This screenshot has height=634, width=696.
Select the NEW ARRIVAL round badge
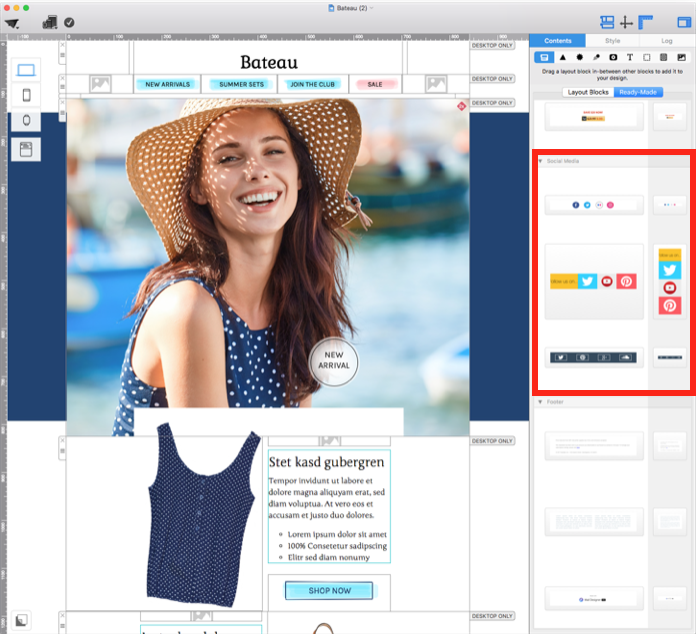[x=333, y=361]
